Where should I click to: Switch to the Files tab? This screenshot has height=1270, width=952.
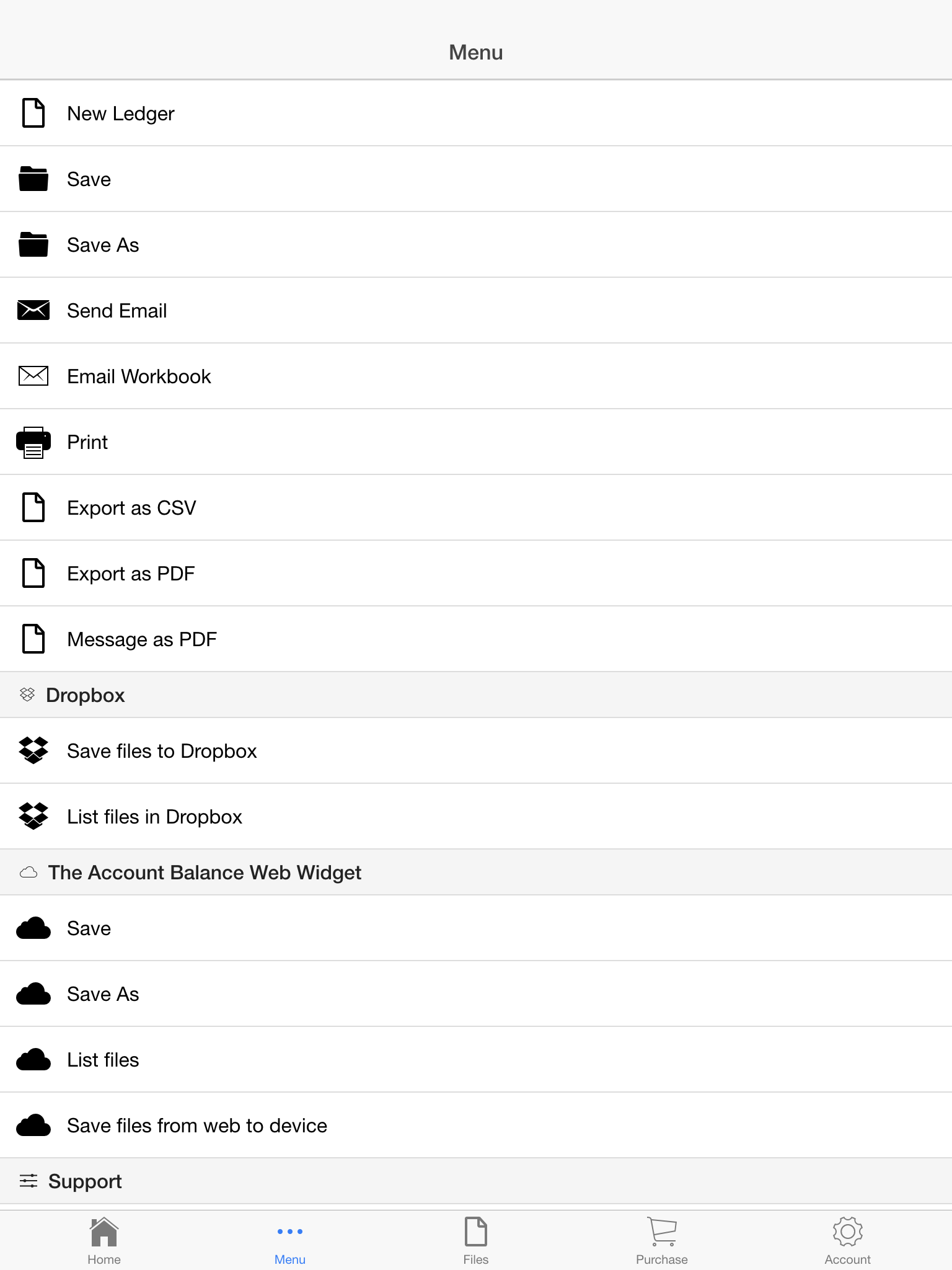click(476, 1240)
